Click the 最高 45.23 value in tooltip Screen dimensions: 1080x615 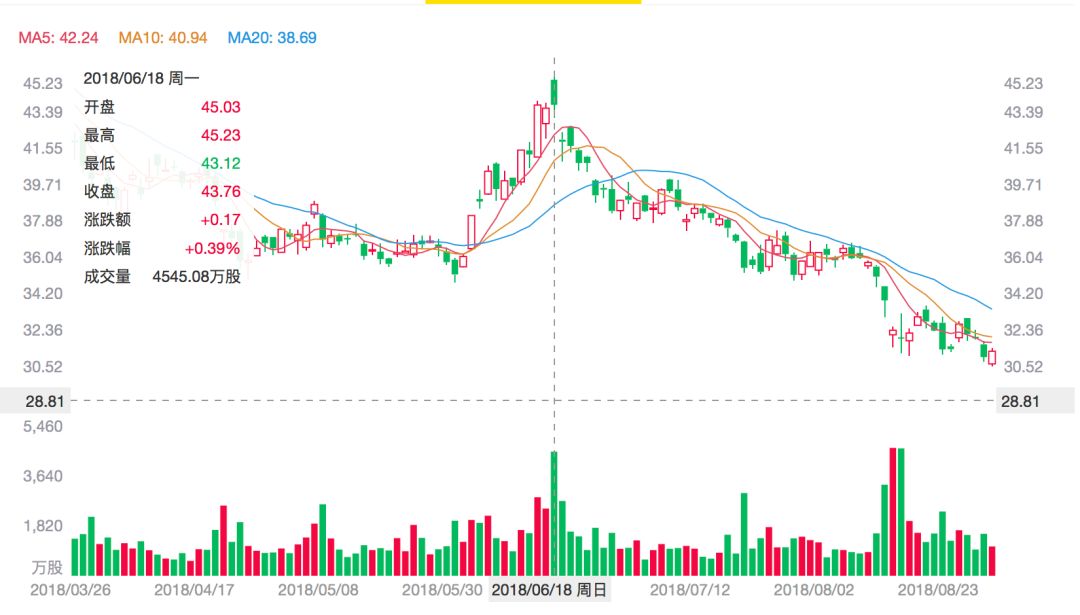(x=220, y=135)
